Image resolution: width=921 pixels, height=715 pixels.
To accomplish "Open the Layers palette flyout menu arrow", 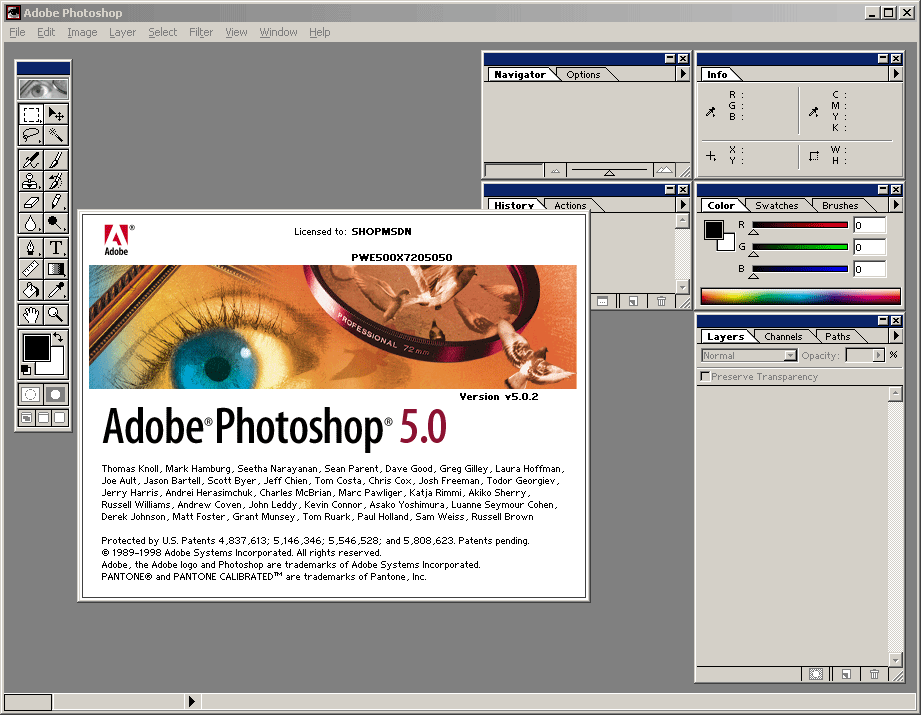I will pos(896,335).
